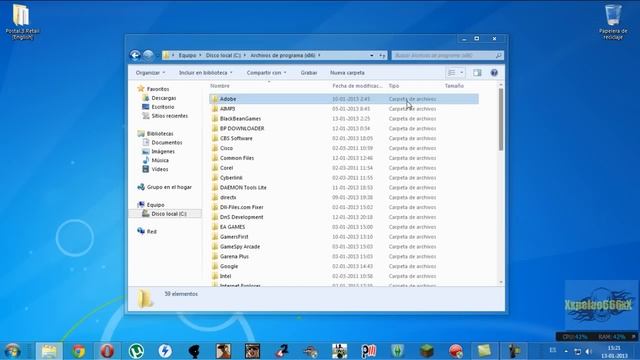
Task: Select the Corel folder
Action: [226, 168]
